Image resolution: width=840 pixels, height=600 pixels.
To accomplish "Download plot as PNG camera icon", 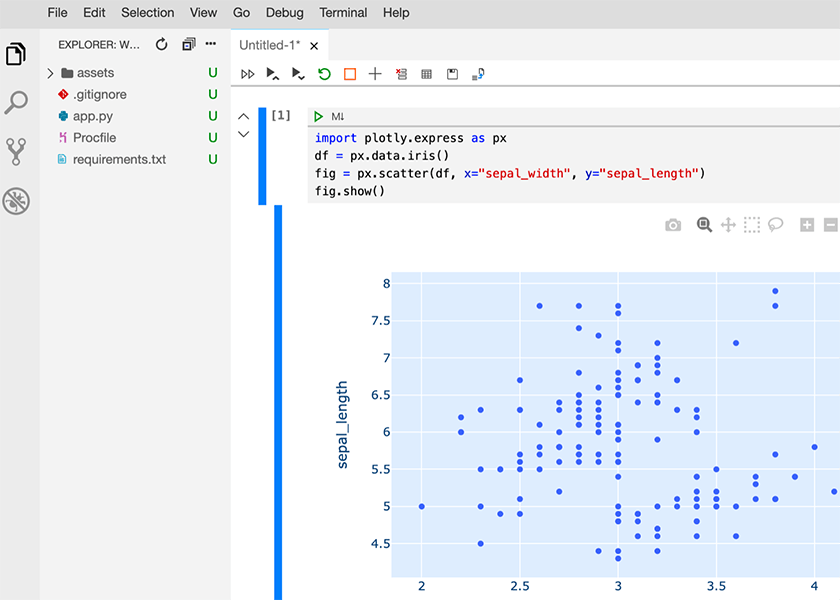I will 673,225.
